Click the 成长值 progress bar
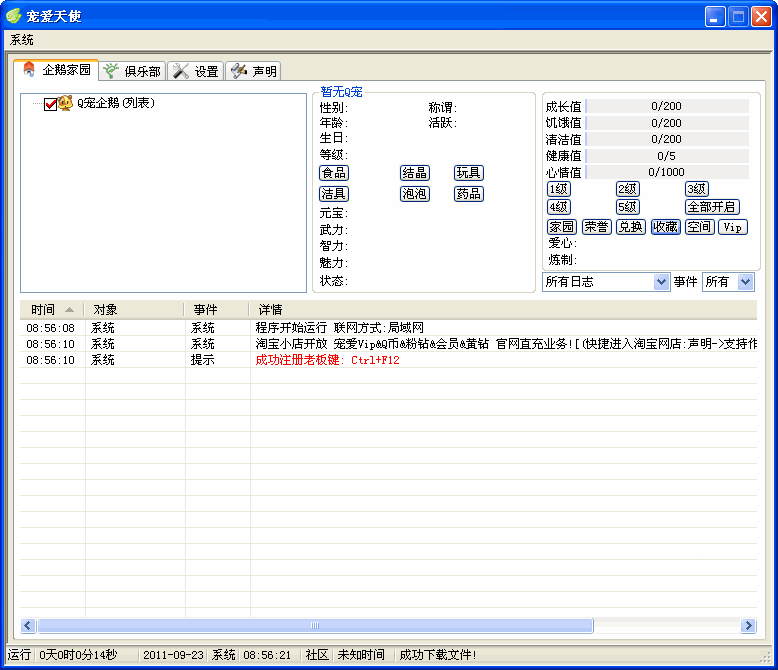 coord(666,106)
